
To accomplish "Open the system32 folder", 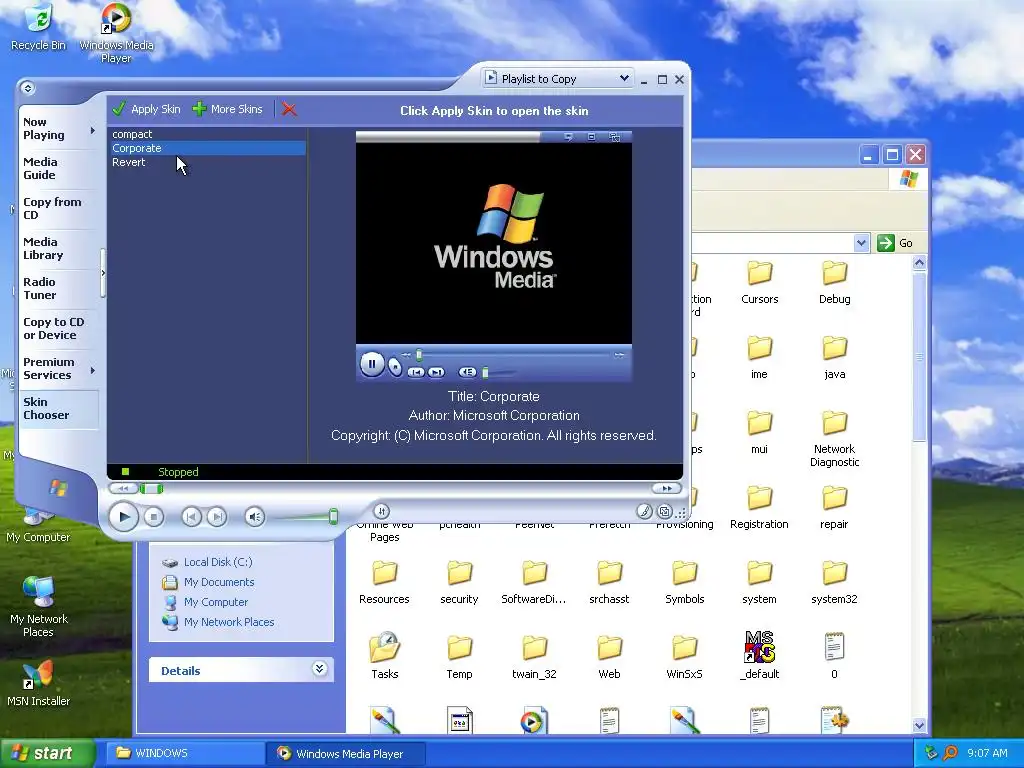I will [835, 583].
